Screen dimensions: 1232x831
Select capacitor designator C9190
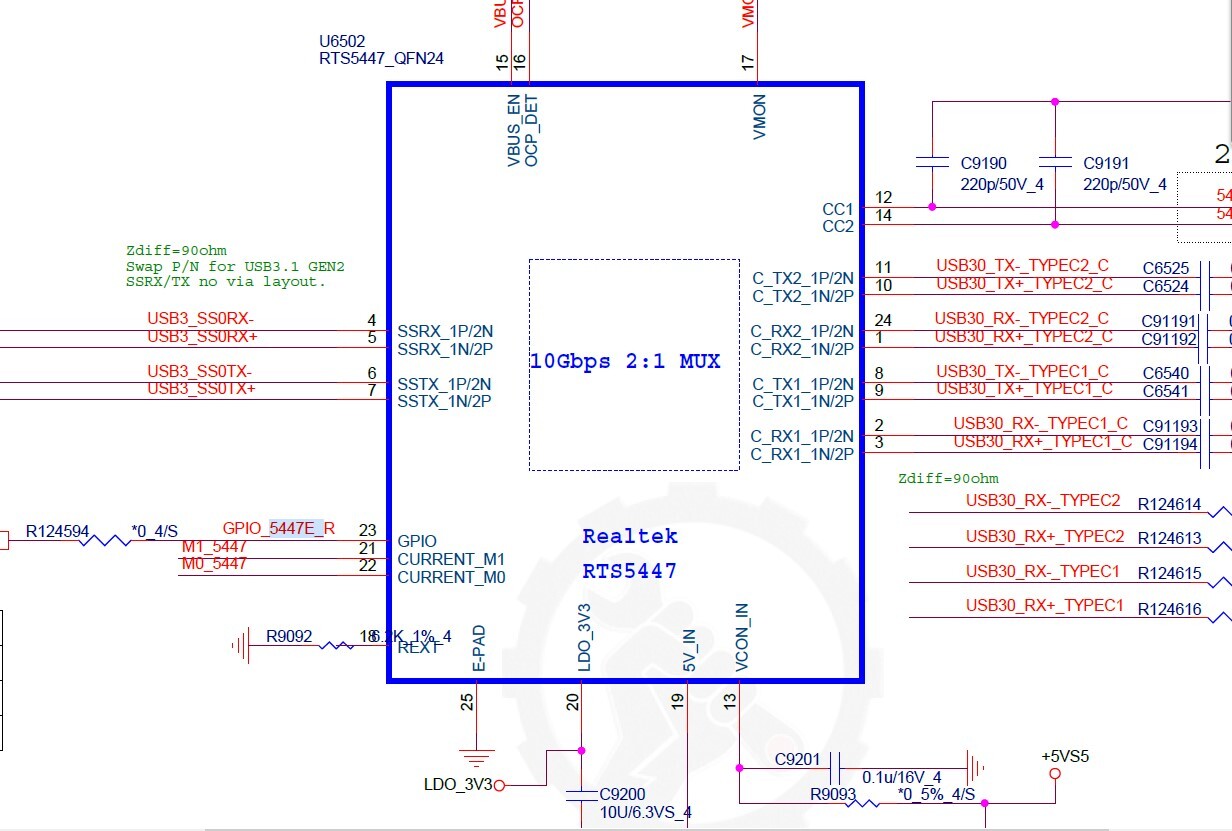pyautogui.click(x=984, y=163)
